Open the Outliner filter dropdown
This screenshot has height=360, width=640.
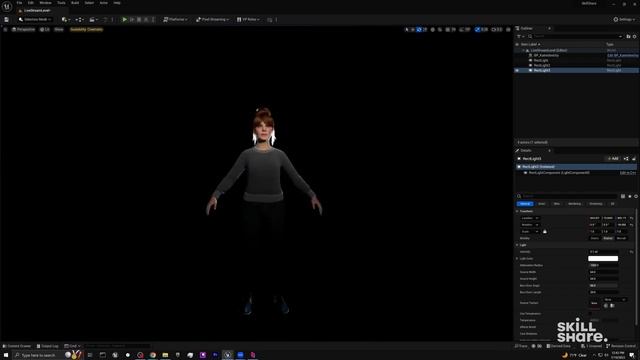520,37
